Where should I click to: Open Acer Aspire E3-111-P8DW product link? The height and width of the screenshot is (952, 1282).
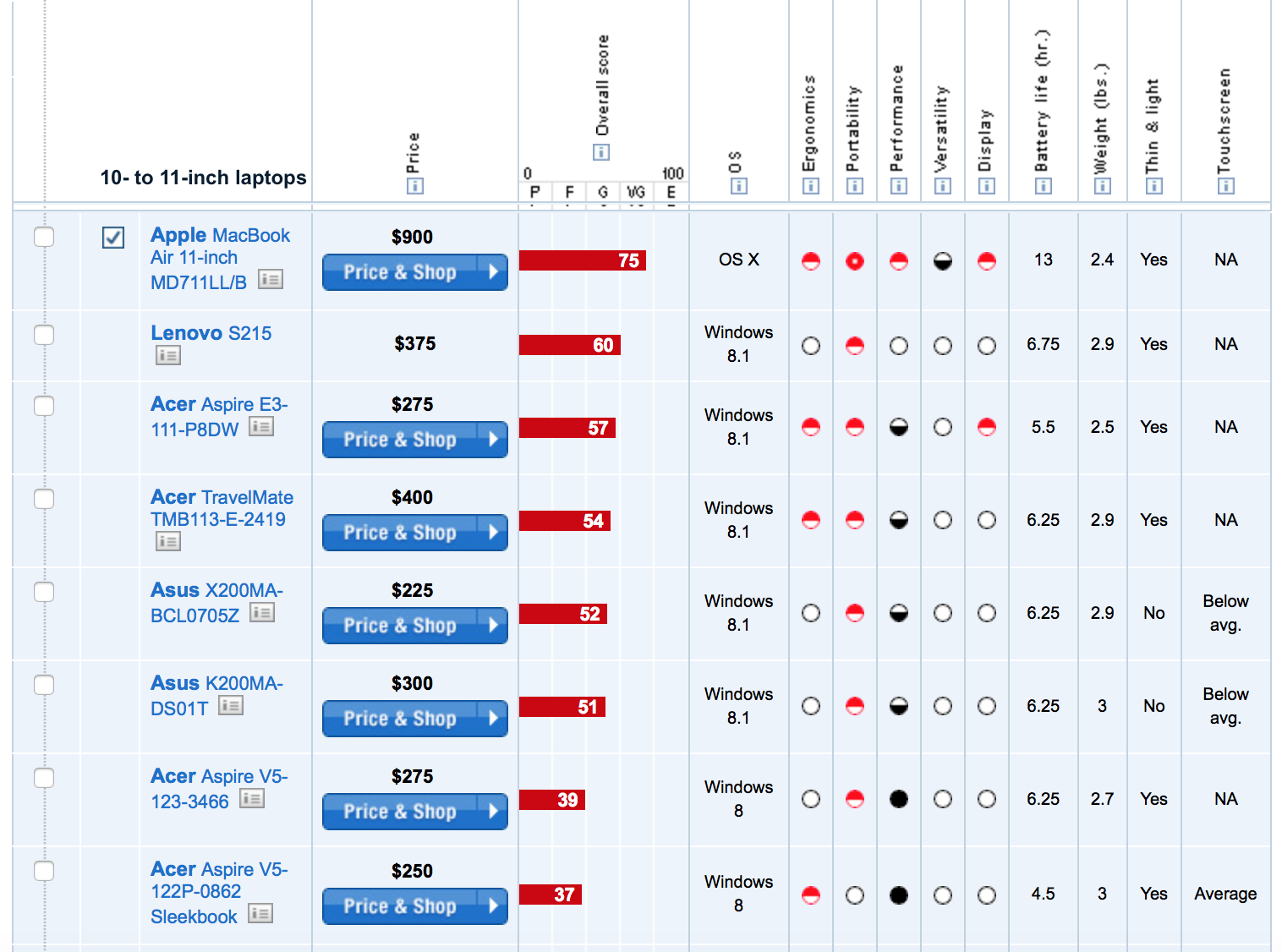[219, 417]
